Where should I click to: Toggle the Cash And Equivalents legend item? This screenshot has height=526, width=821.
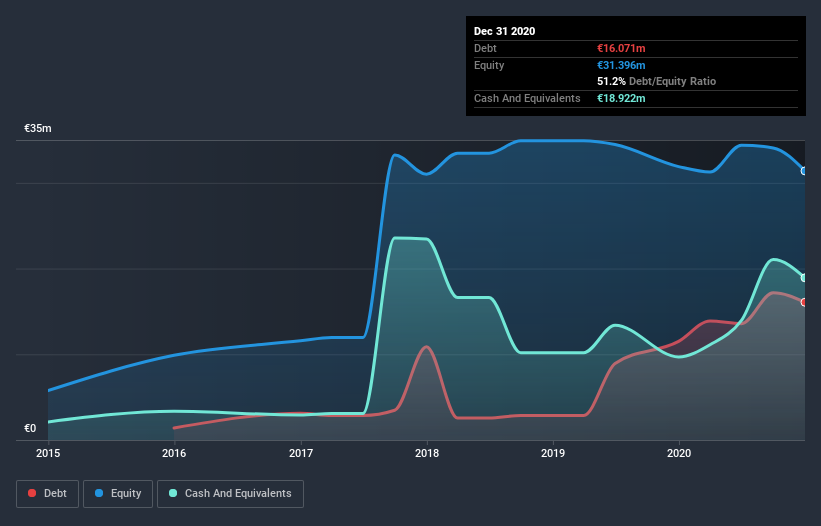click(230, 494)
